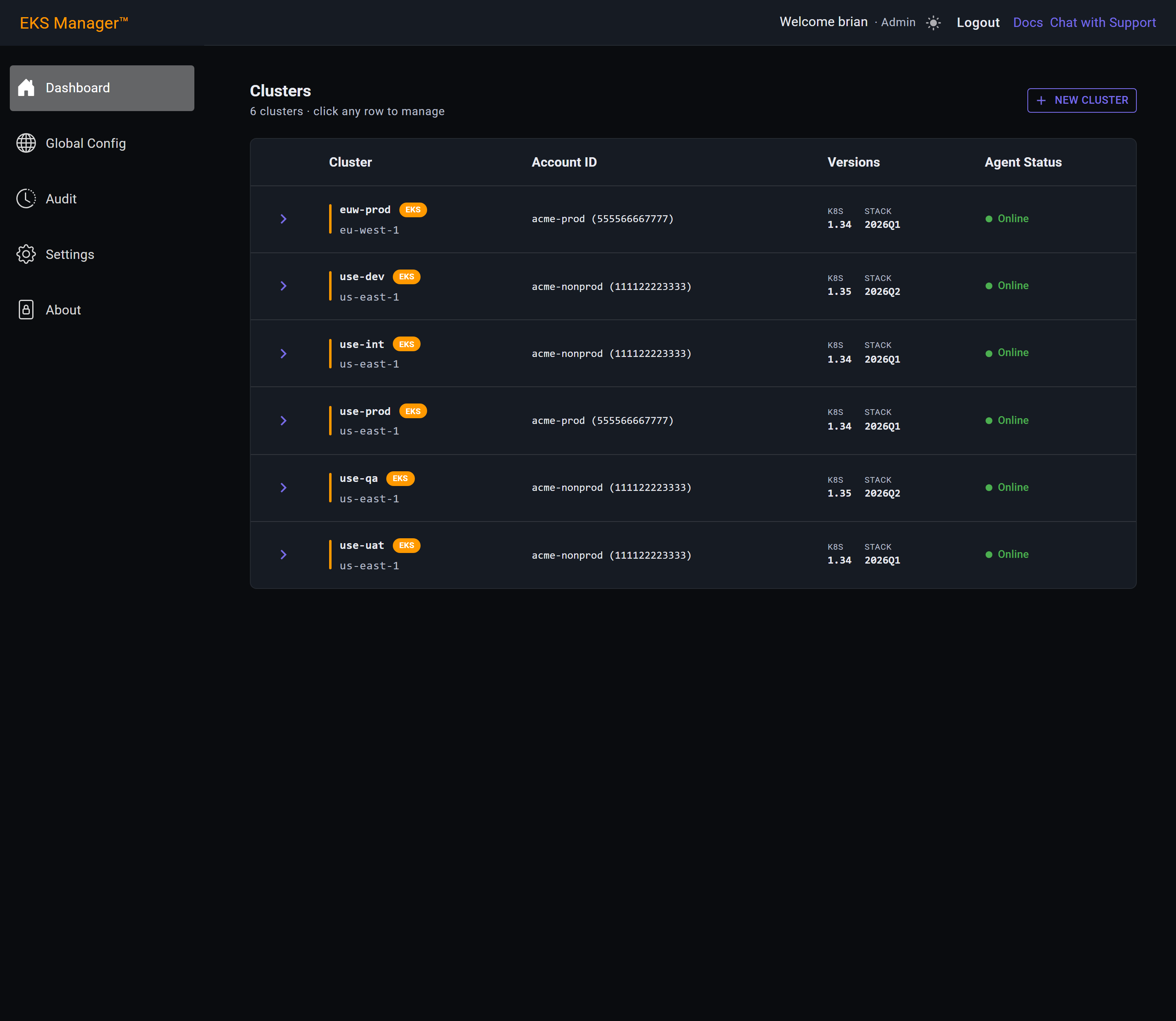
Task: Click the Clusters heading
Action: click(x=281, y=91)
